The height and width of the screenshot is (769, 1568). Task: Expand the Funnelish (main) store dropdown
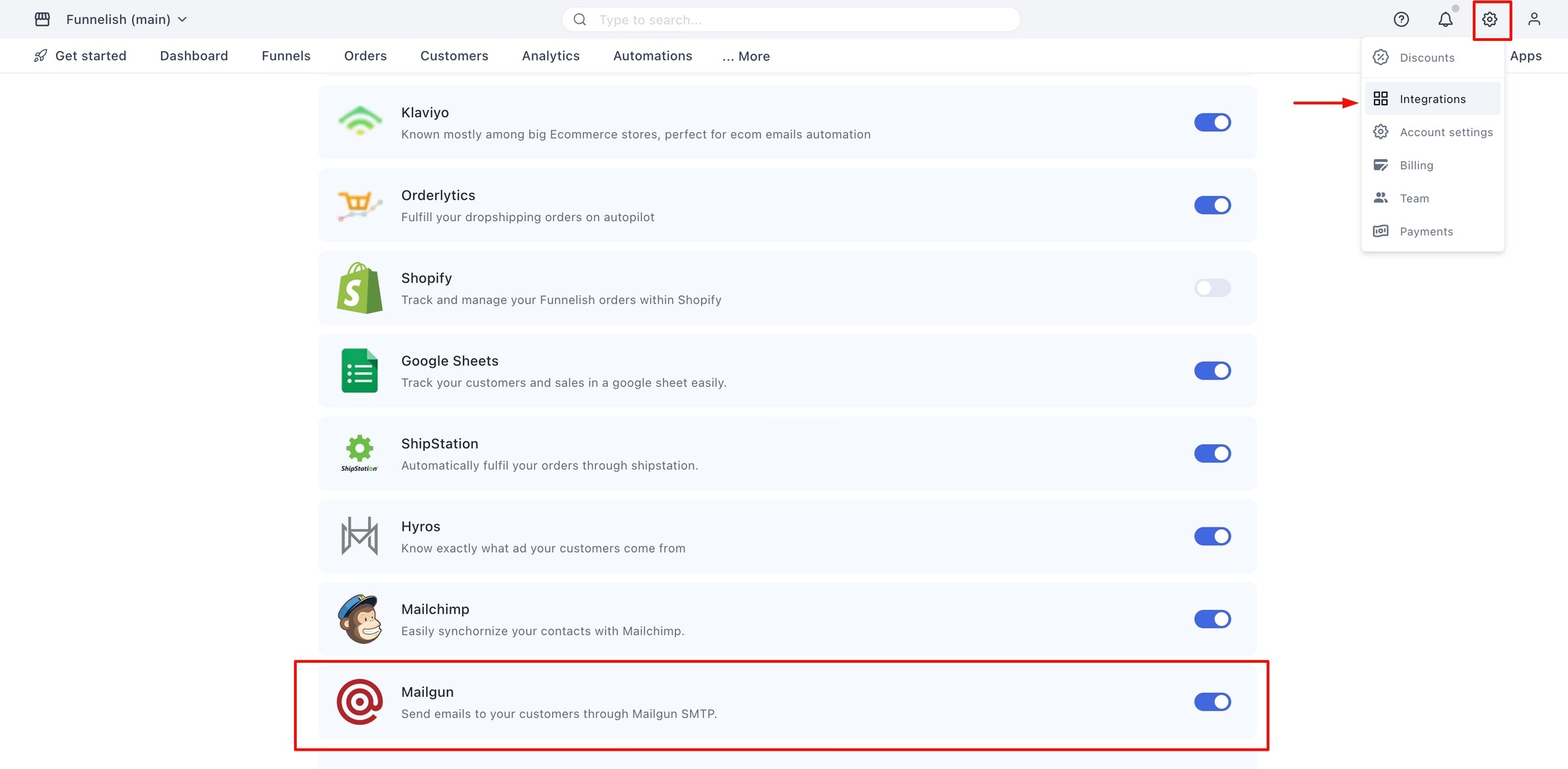pyautogui.click(x=126, y=20)
